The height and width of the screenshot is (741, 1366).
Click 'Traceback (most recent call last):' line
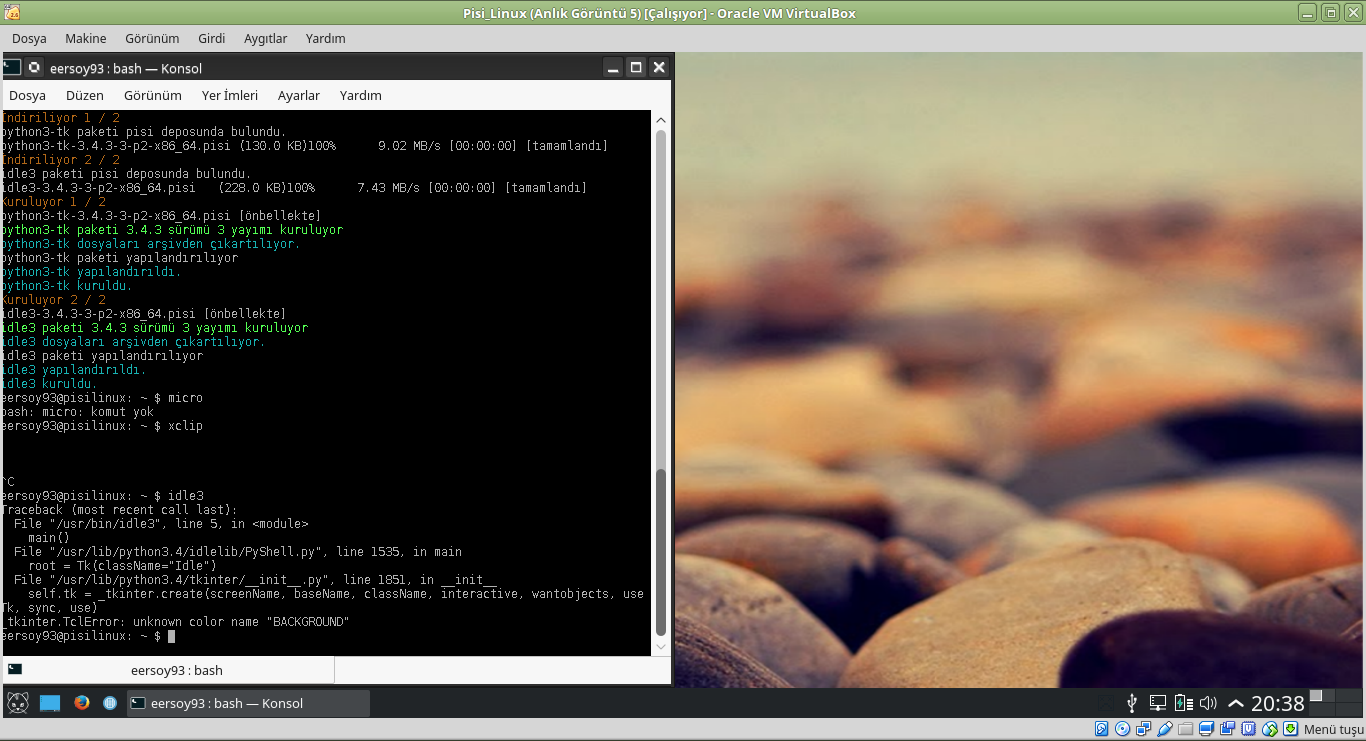(119, 510)
